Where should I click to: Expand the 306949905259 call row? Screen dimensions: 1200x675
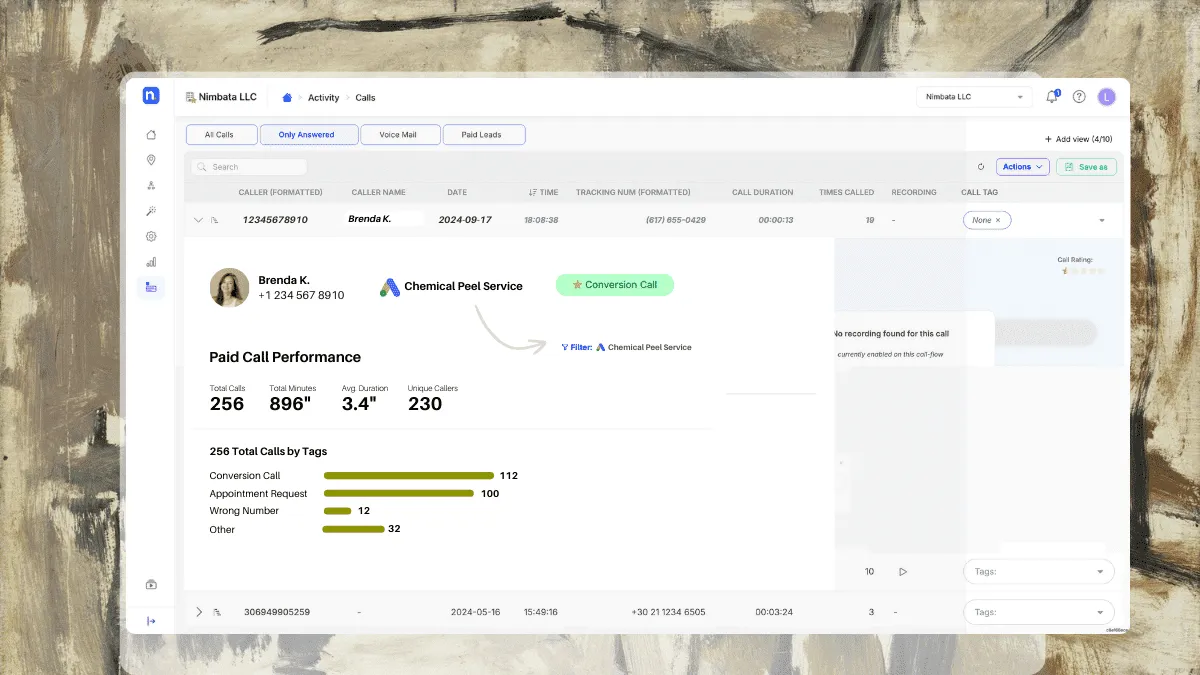[x=199, y=612]
